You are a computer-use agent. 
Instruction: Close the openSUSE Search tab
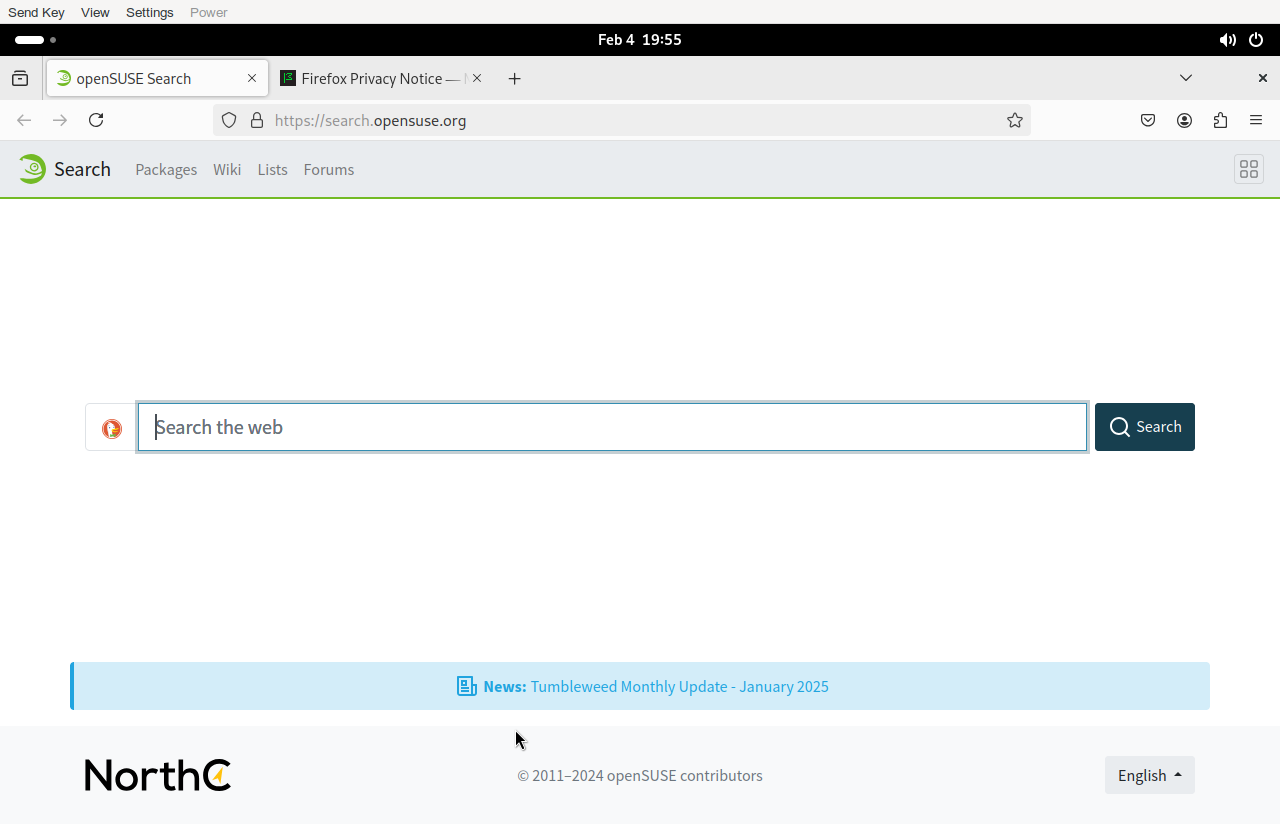(252, 78)
